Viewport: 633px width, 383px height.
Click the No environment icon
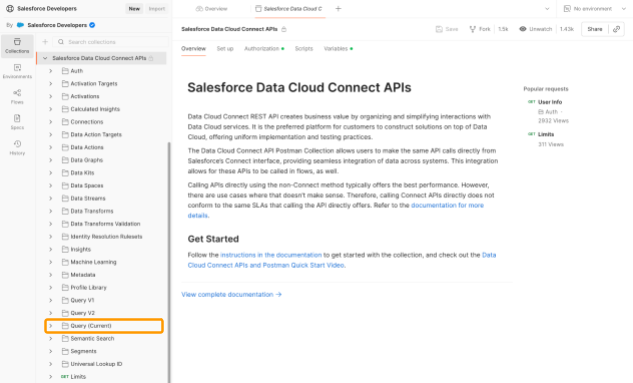[x=567, y=8]
